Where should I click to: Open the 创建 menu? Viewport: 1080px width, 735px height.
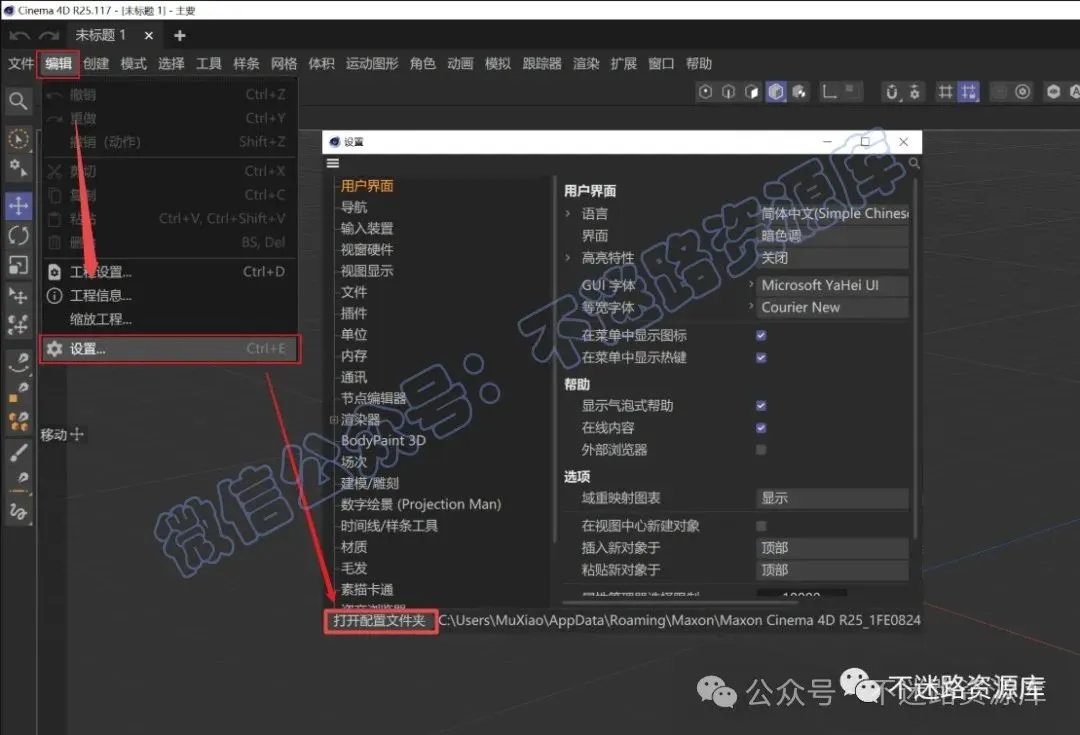click(96, 63)
